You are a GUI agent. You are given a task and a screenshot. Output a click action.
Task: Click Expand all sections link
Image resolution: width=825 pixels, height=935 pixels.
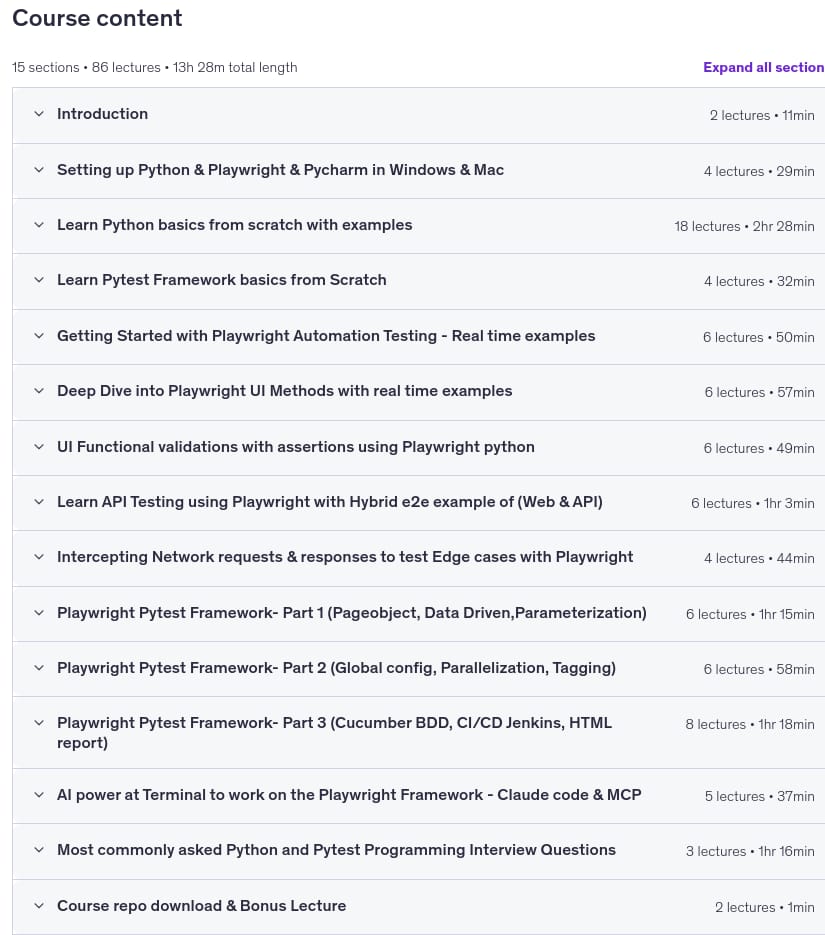764,67
